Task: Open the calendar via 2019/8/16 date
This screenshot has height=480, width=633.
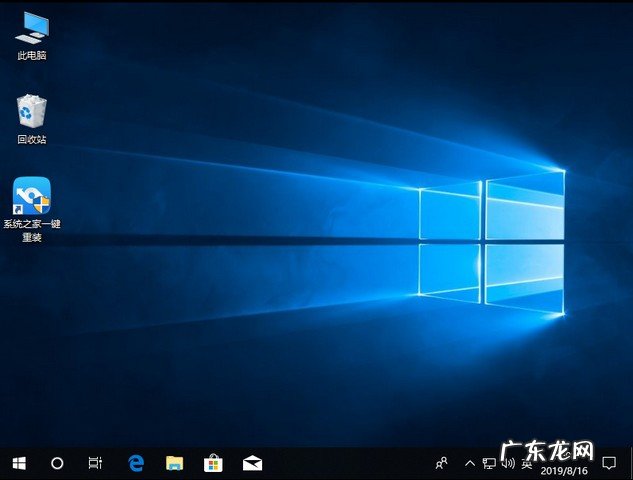Action: pyautogui.click(x=564, y=468)
